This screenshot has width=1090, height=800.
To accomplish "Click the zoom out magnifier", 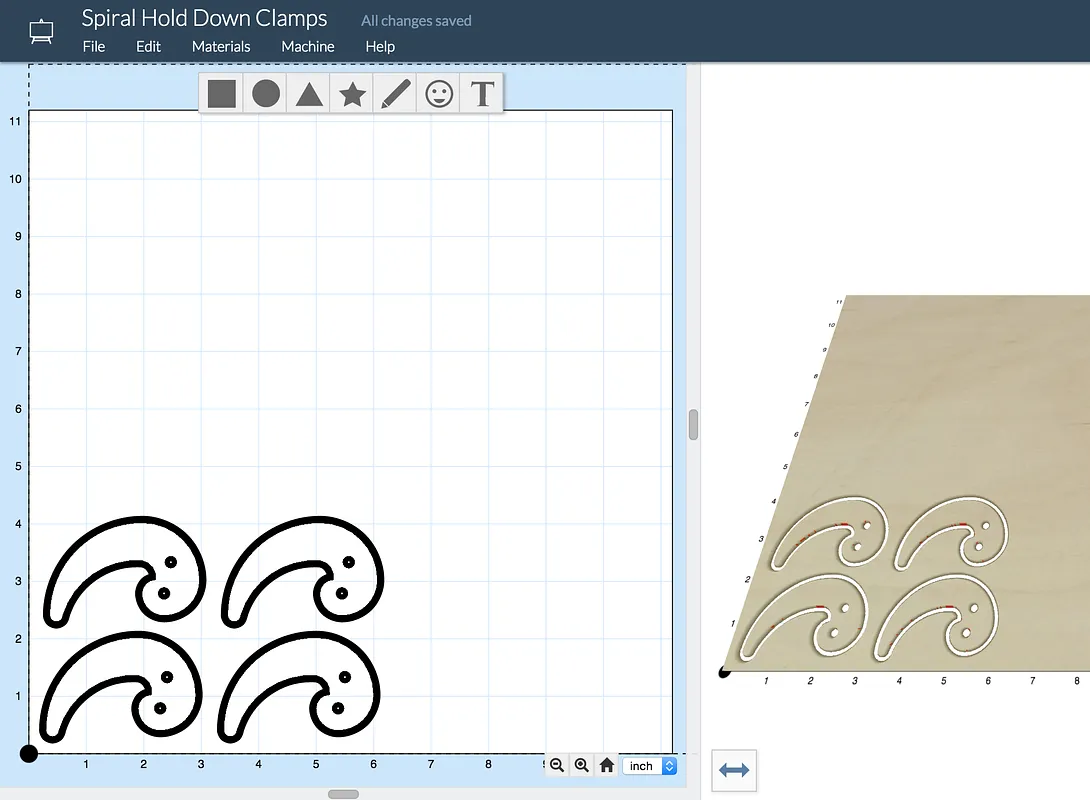I will [558, 765].
